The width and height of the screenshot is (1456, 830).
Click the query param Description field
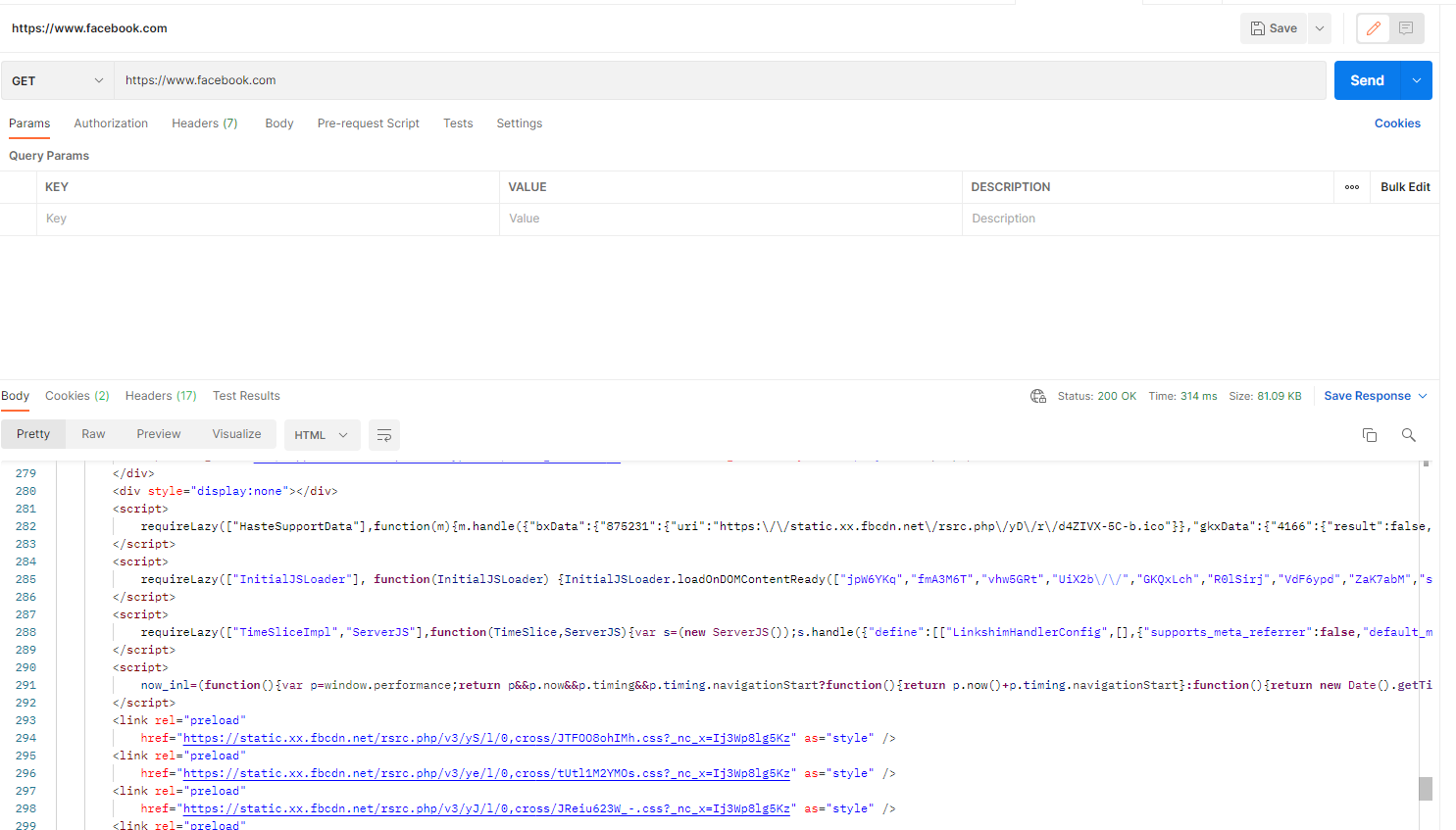[x=1200, y=219]
